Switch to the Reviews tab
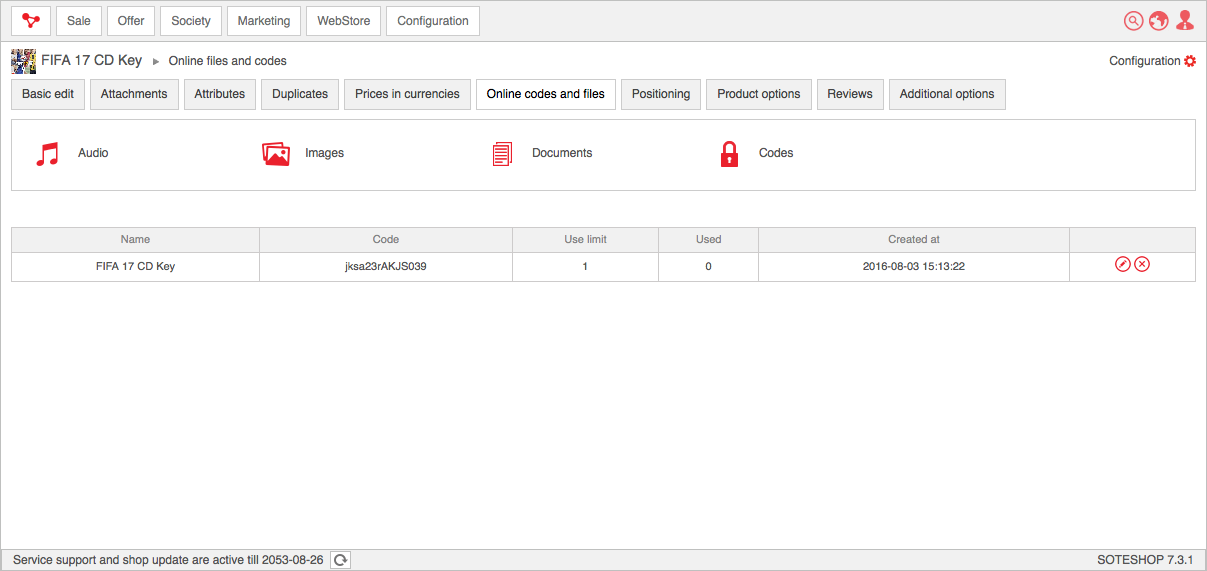Image resolution: width=1207 pixels, height=571 pixels. (850, 94)
